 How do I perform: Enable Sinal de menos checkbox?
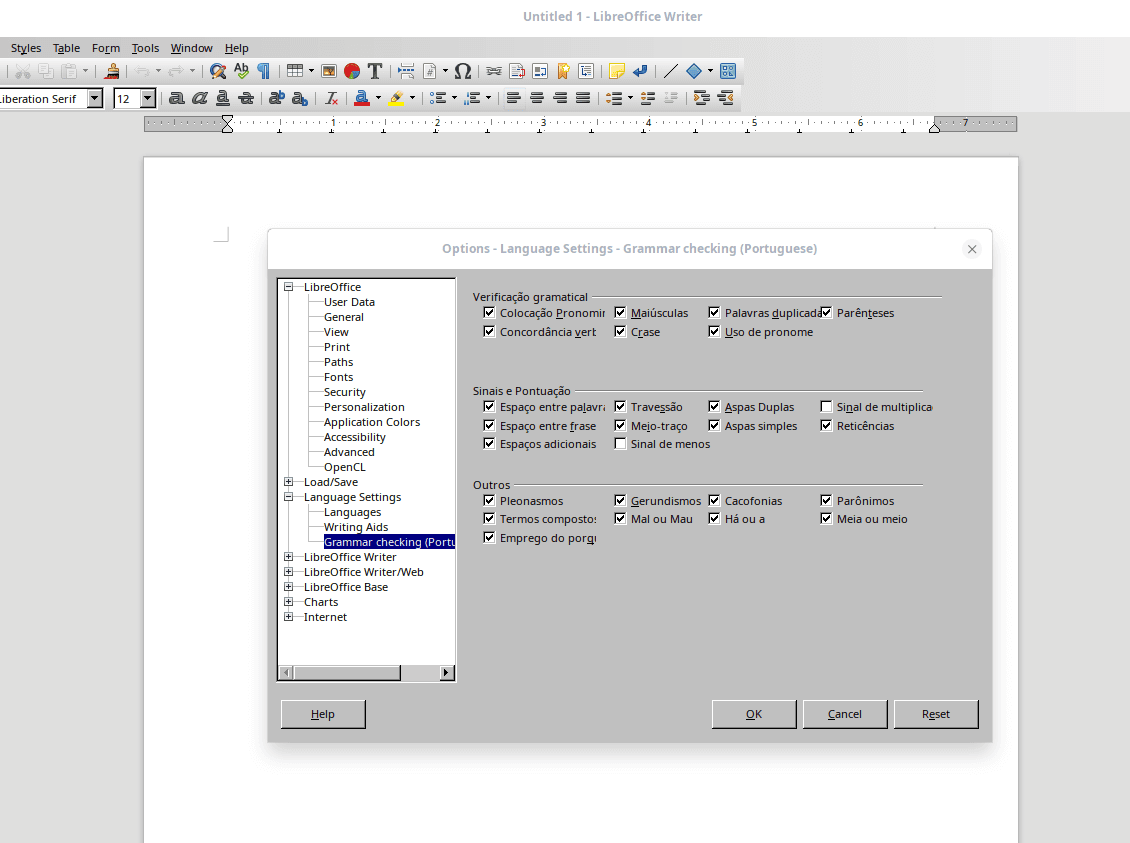click(620, 444)
